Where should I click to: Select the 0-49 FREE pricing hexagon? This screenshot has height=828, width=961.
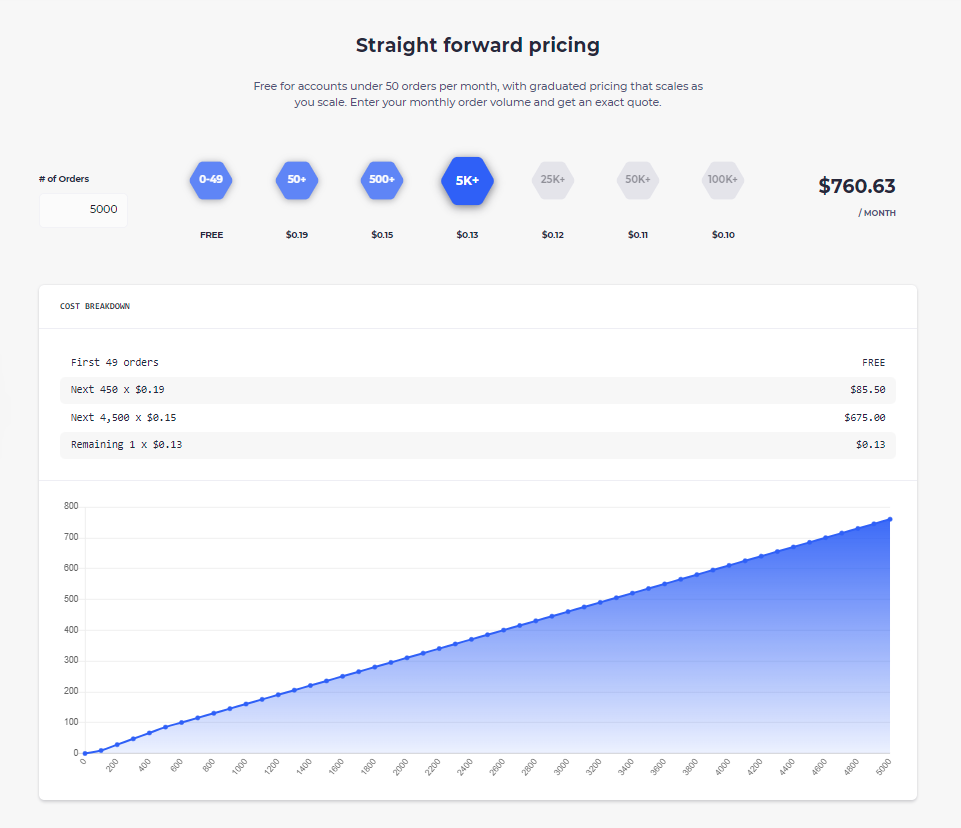pyautogui.click(x=211, y=180)
